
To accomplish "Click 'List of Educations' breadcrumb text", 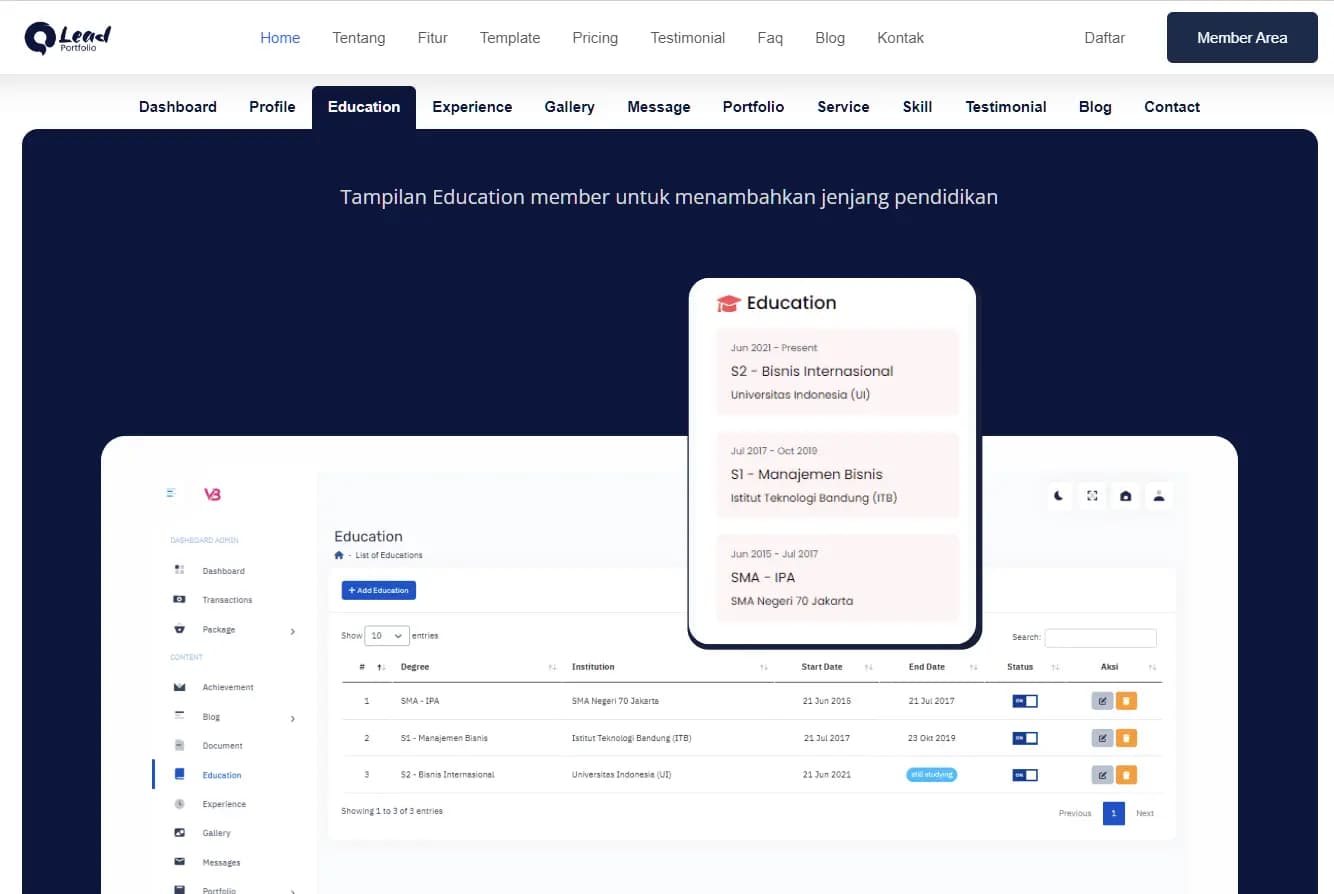I will (x=389, y=555).
